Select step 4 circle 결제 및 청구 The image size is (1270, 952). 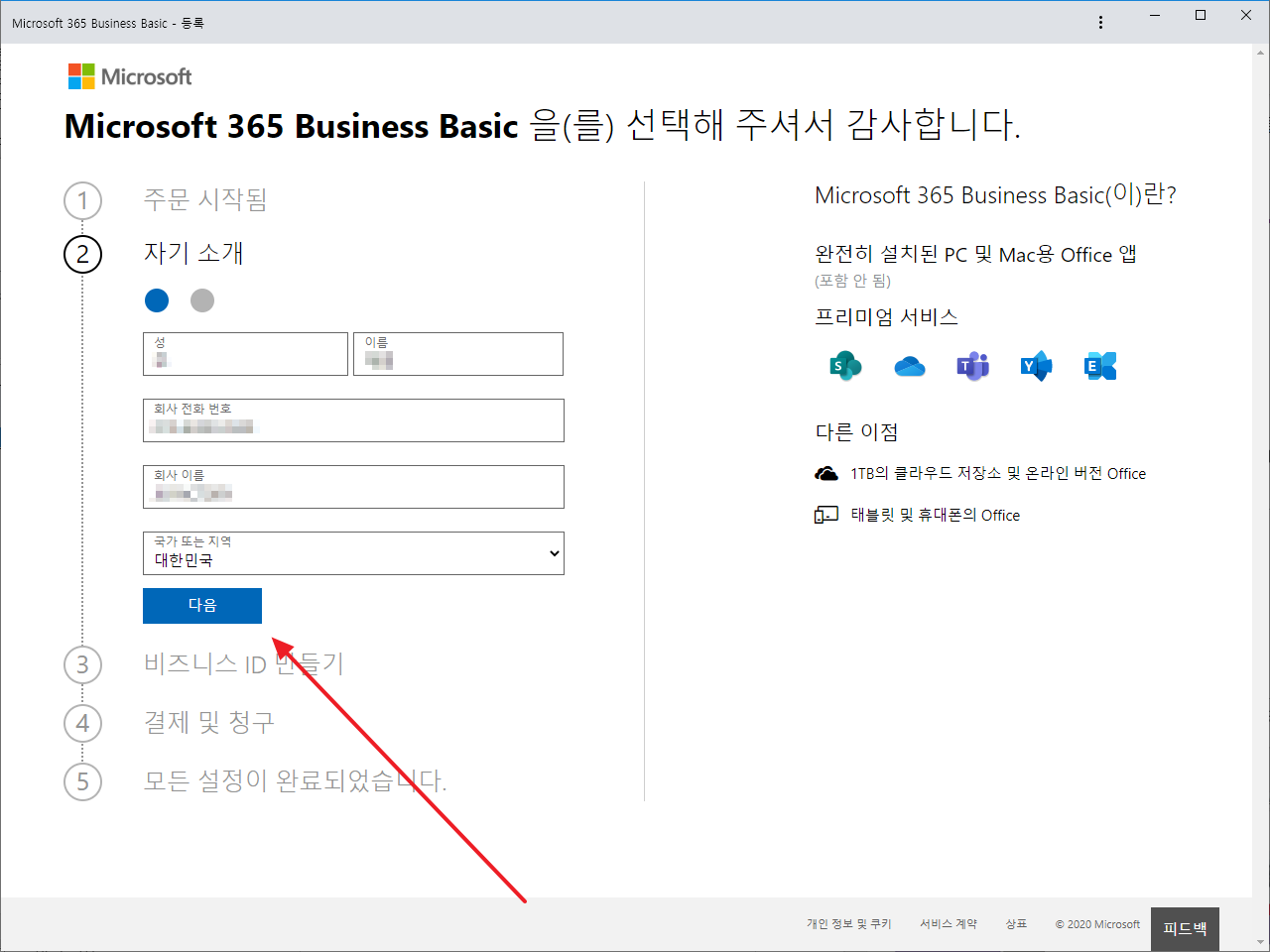[82, 723]
